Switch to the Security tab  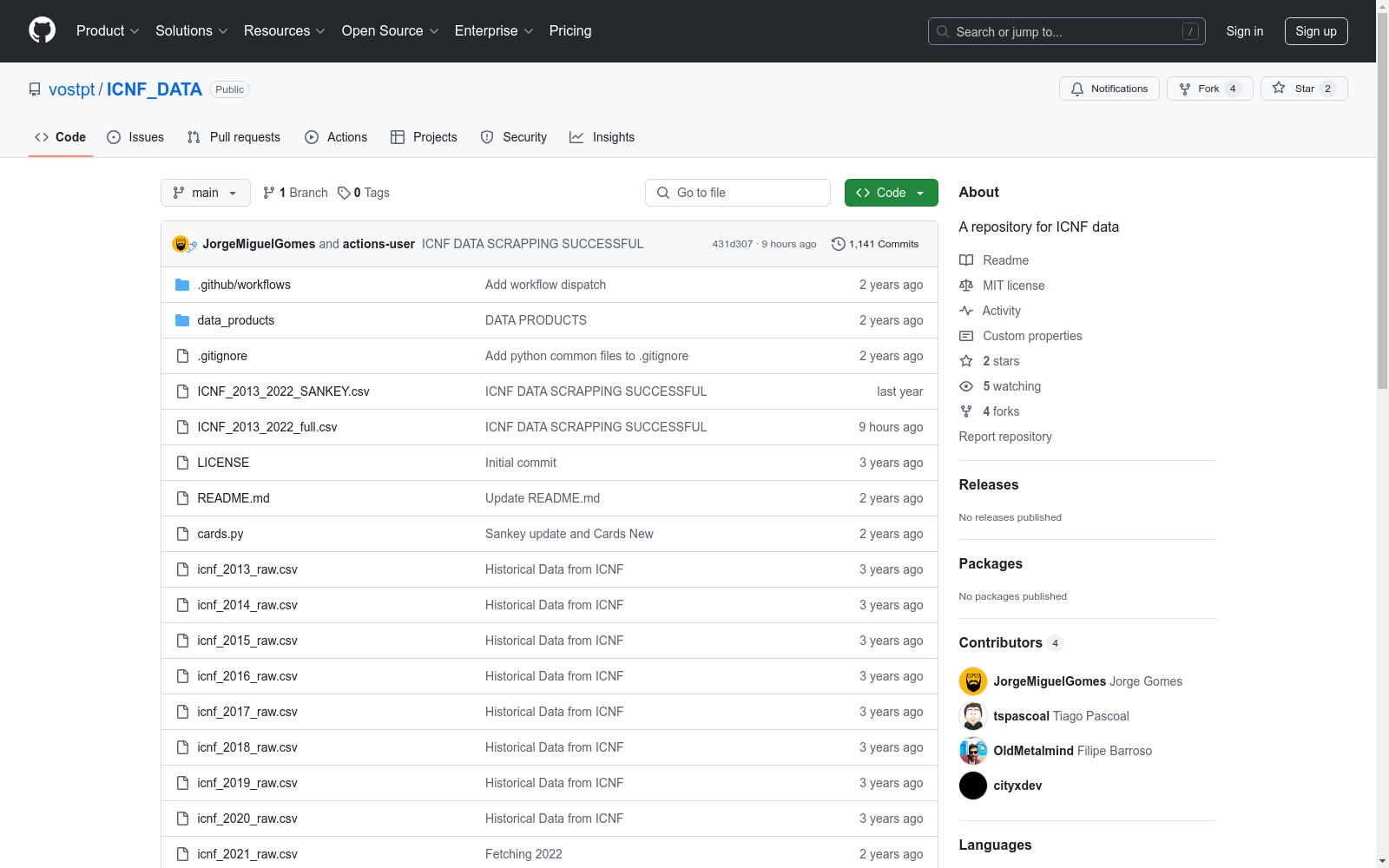point(514,137)
